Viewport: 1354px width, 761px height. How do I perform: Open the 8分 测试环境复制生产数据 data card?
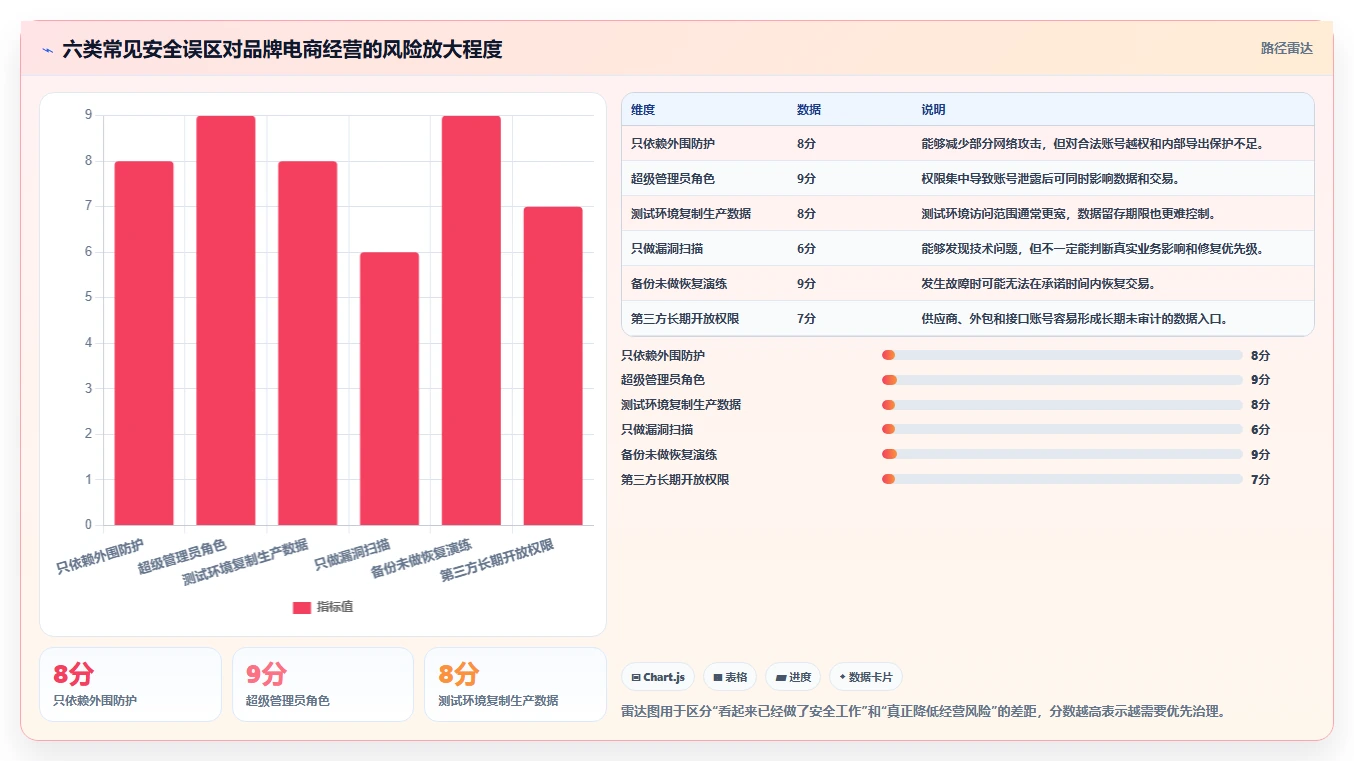coord(515,684)
